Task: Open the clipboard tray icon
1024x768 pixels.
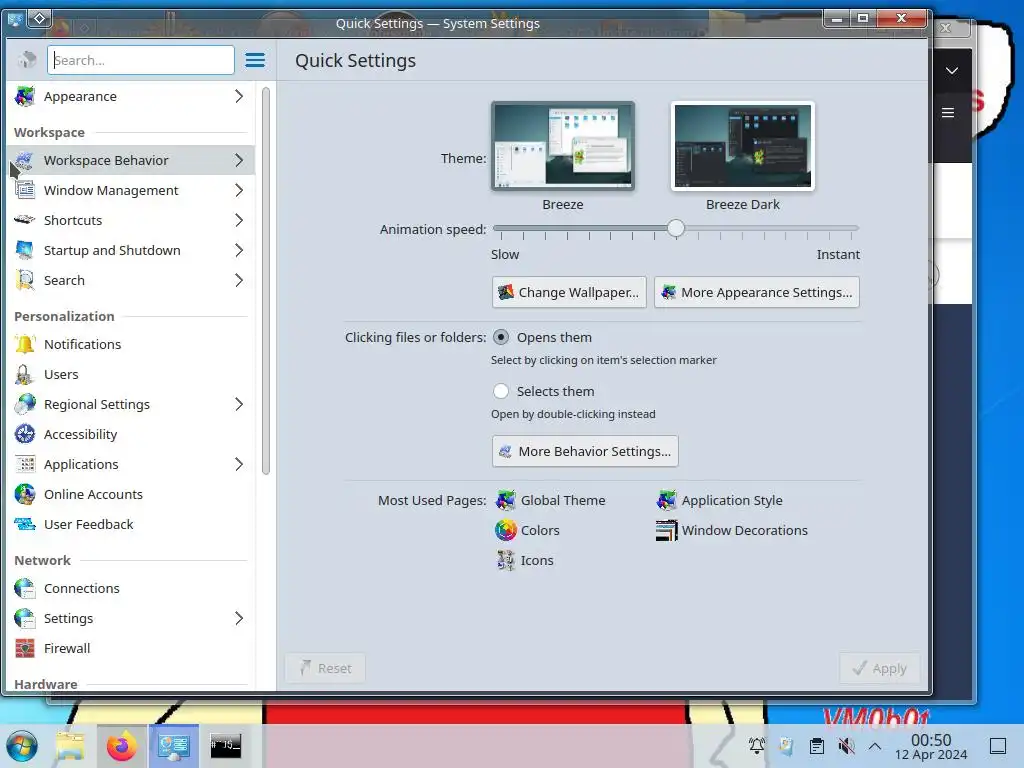Action: (816, 746)
